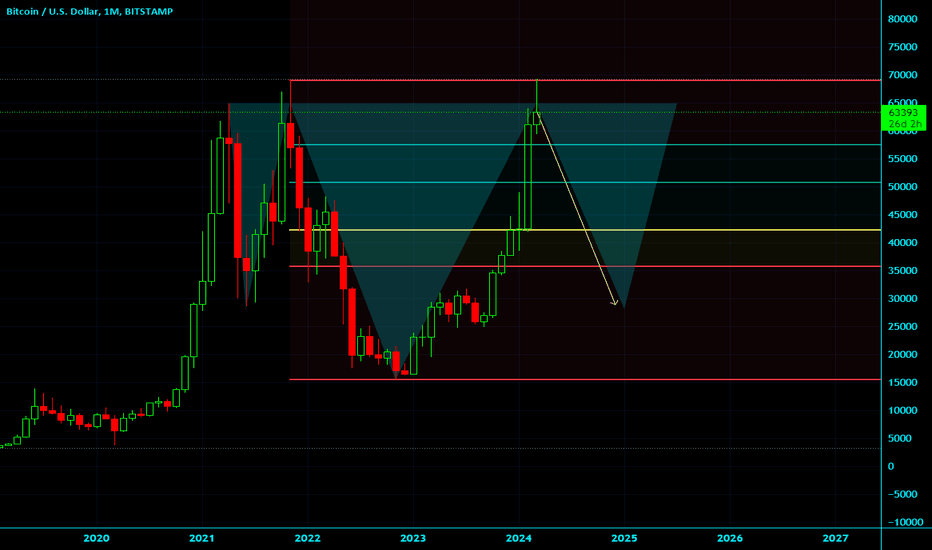Click the latest green candle at the 69000 peak

tap(537, 118)
